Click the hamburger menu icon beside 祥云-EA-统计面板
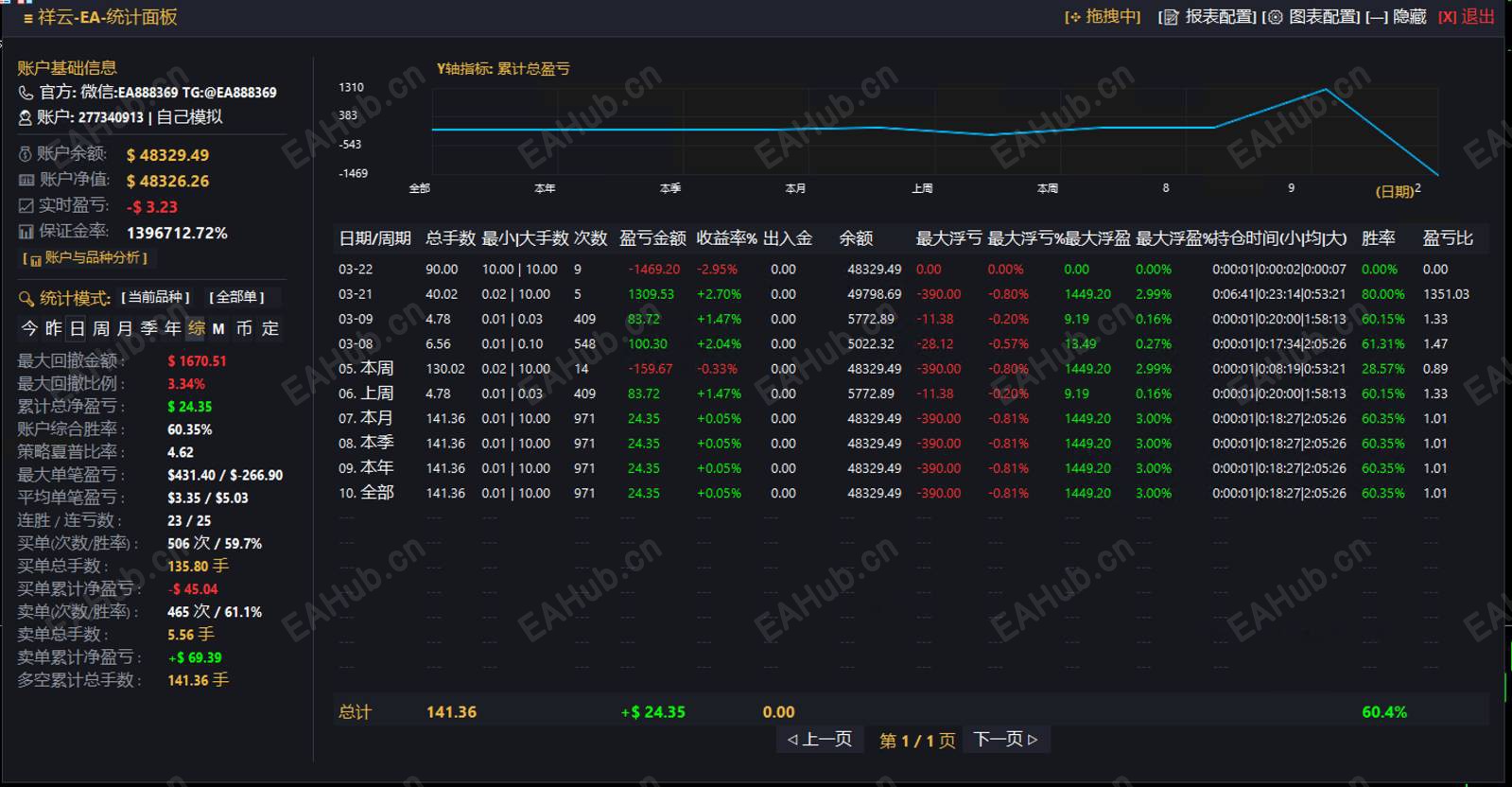Viewport: 1512px width, 787px height. 28,18
